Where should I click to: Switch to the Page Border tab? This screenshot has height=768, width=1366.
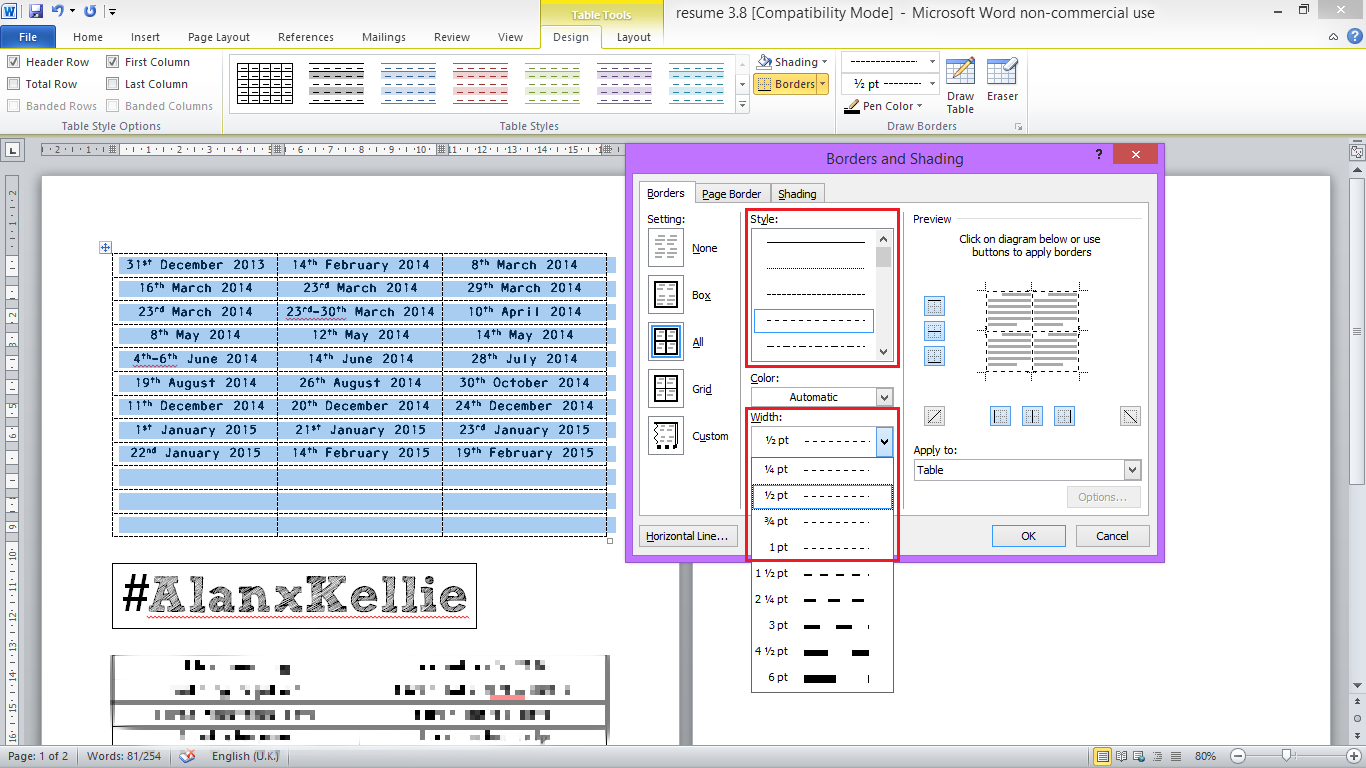tap(731, 194)
